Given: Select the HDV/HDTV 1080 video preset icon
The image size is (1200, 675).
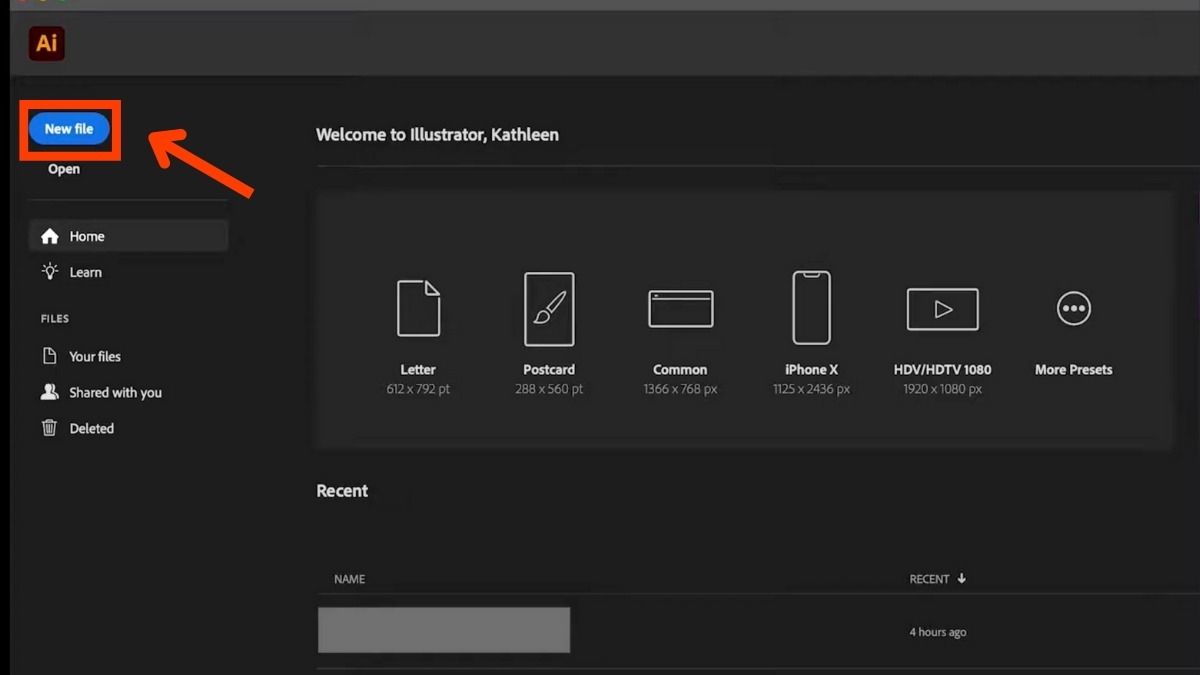Looking at the screenshot, I should coord(942,309).
